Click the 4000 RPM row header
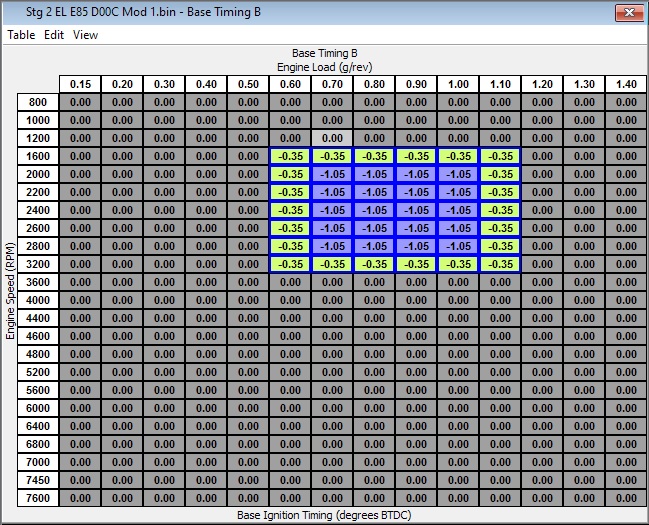 [38, 300]
